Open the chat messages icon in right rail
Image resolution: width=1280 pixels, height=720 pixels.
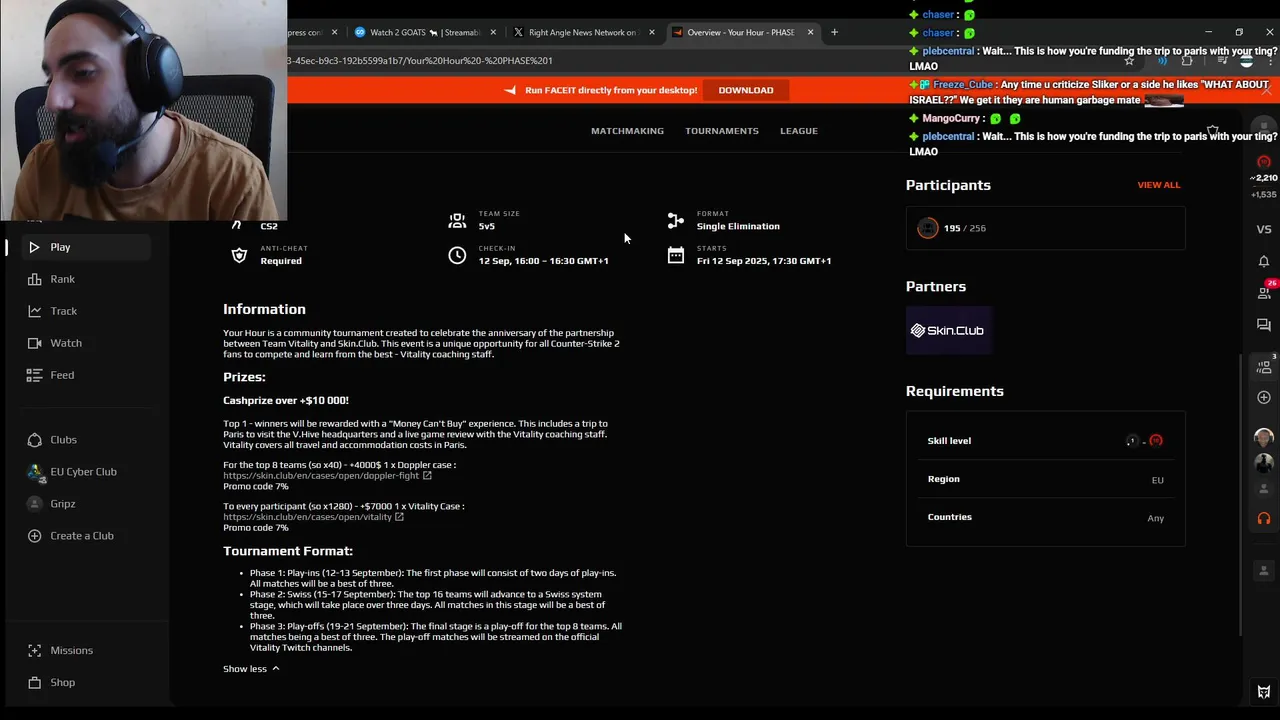(x=1264, y=325)
